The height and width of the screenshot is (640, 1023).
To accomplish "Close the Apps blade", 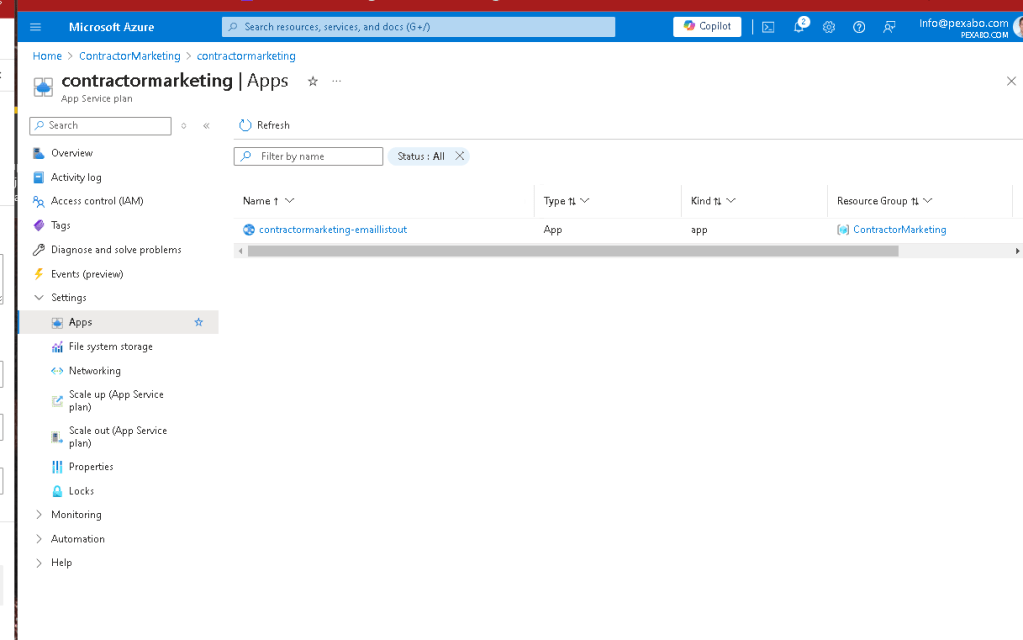I will click(x=1011, y=81).
